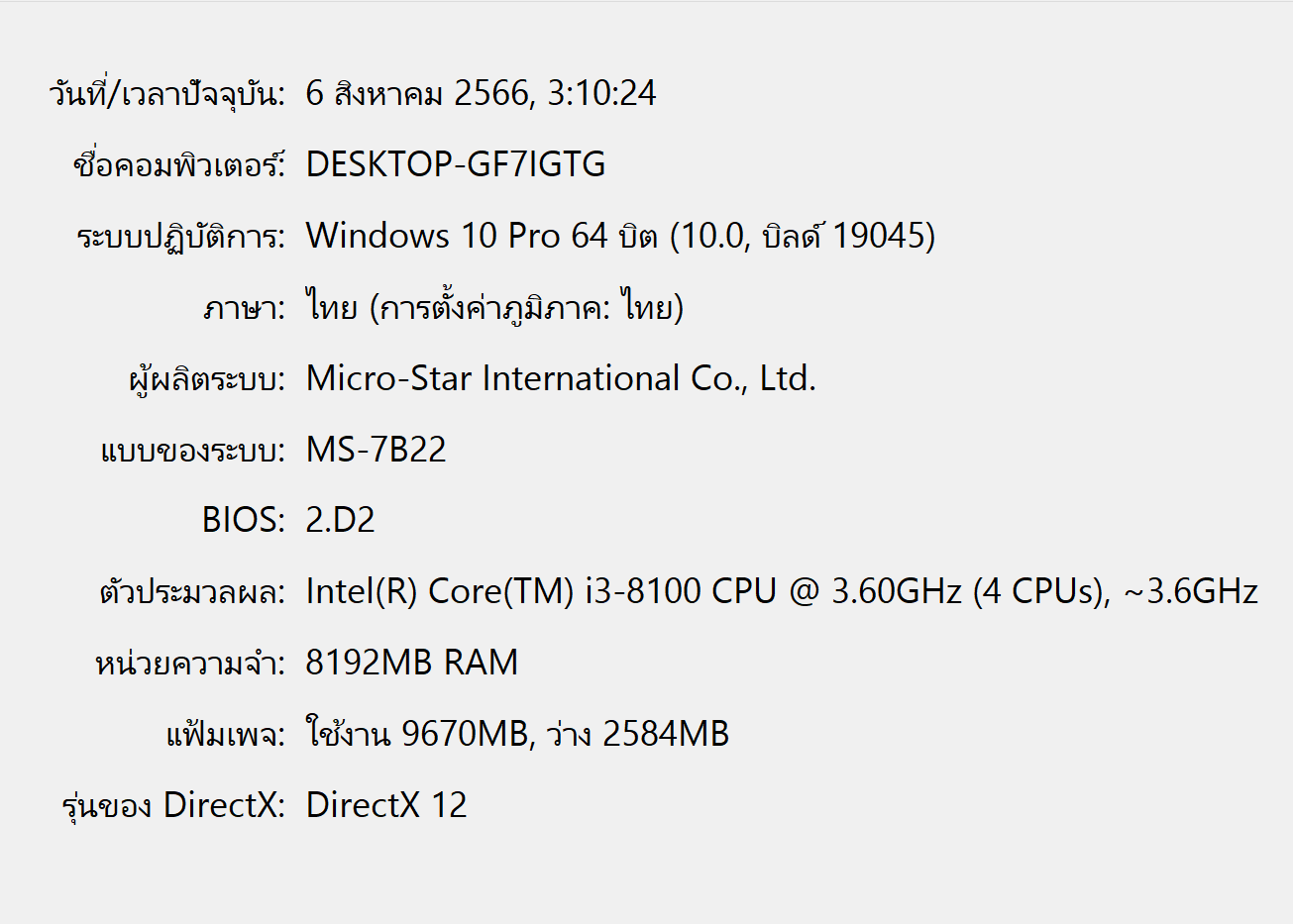This screenshot has height=924, width=1293.
Task: Click the system model value MS-7B22
Action: point(376,450)
